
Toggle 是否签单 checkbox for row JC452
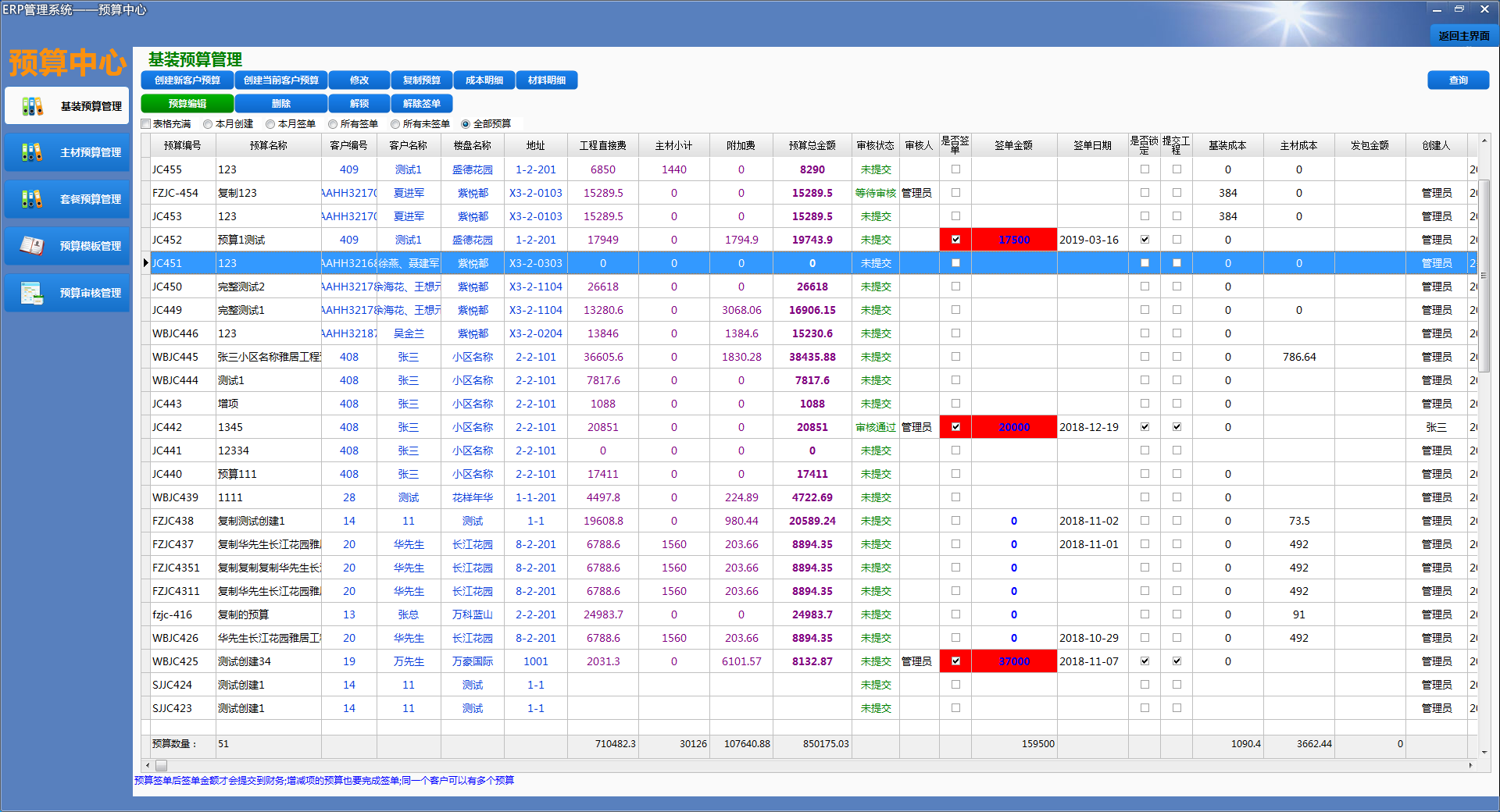(955, 240)
